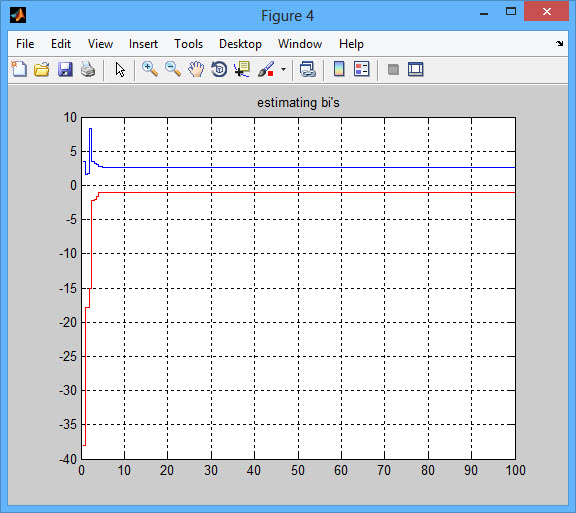Select the Brush data tool
Screen dimensions: 576x513
click(x=266, y=69)
